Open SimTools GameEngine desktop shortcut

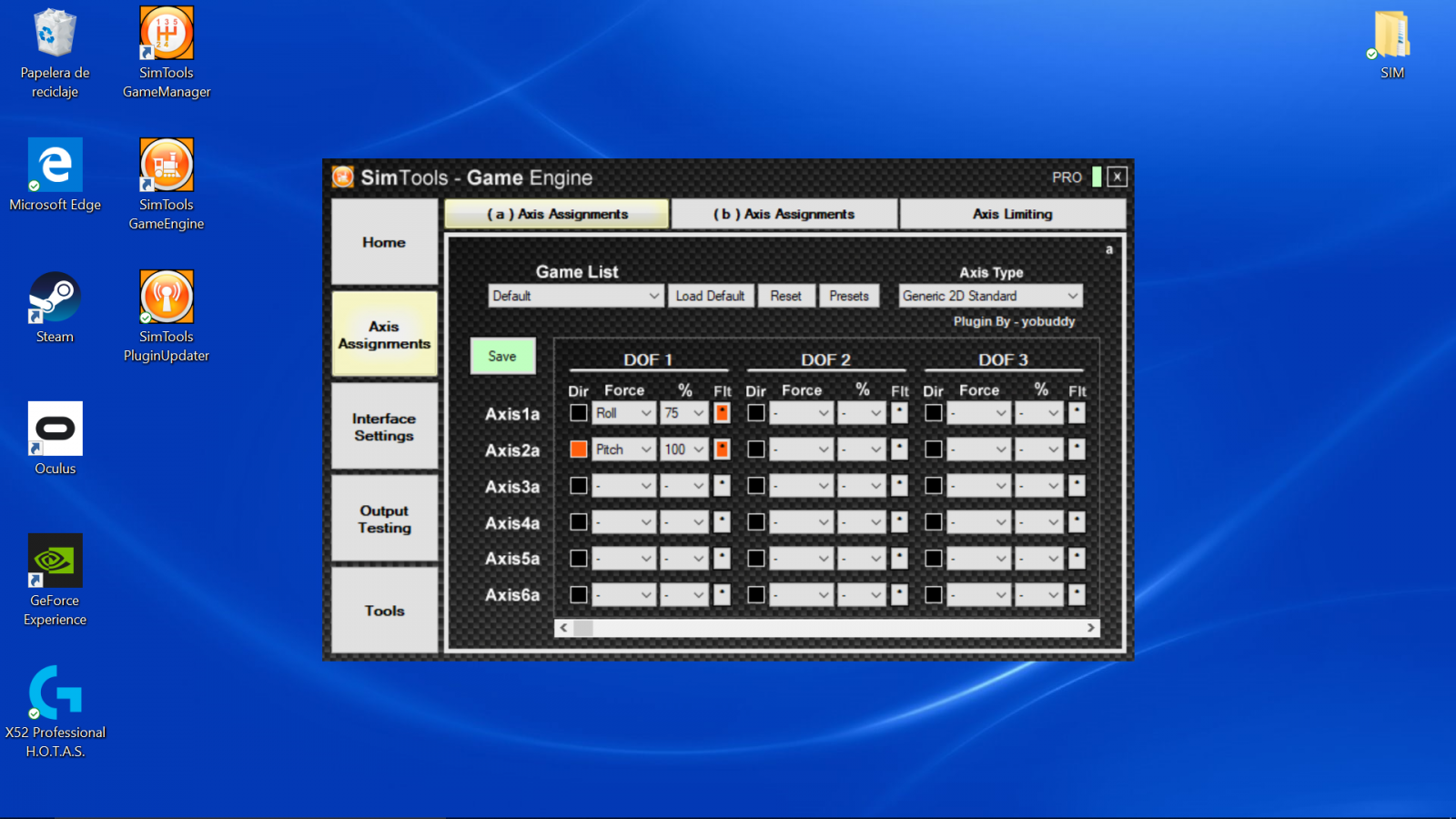pos(167,185)
